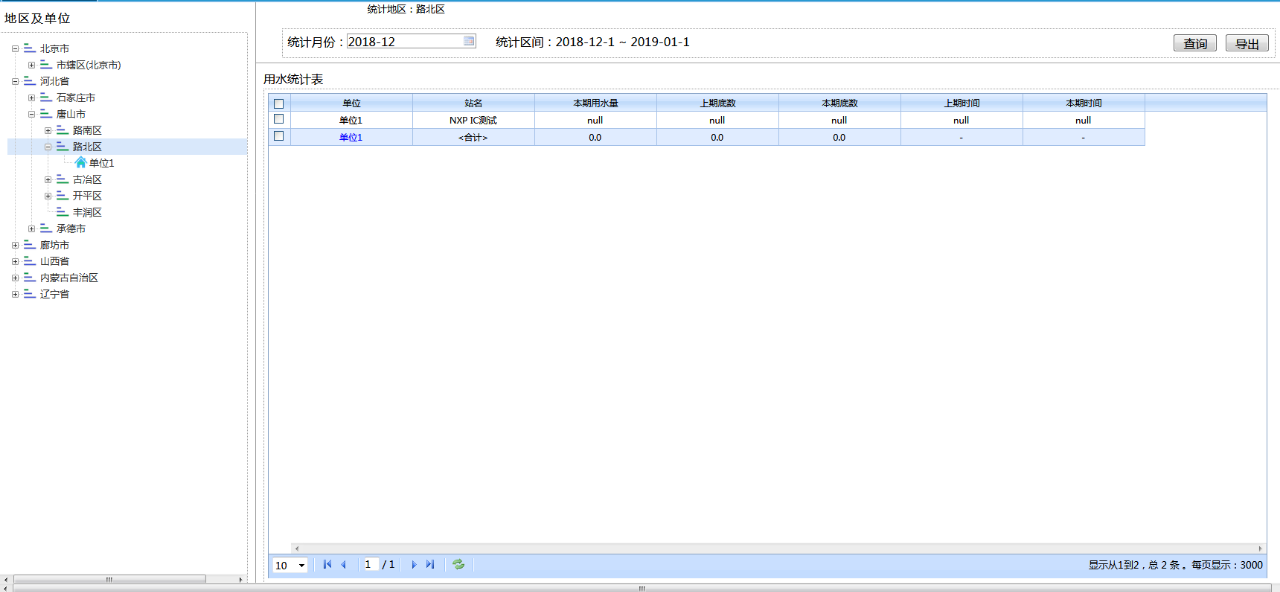Check the NXP IC测试 row checkbox
1280x592 pixels.
(x=279, y=120)
